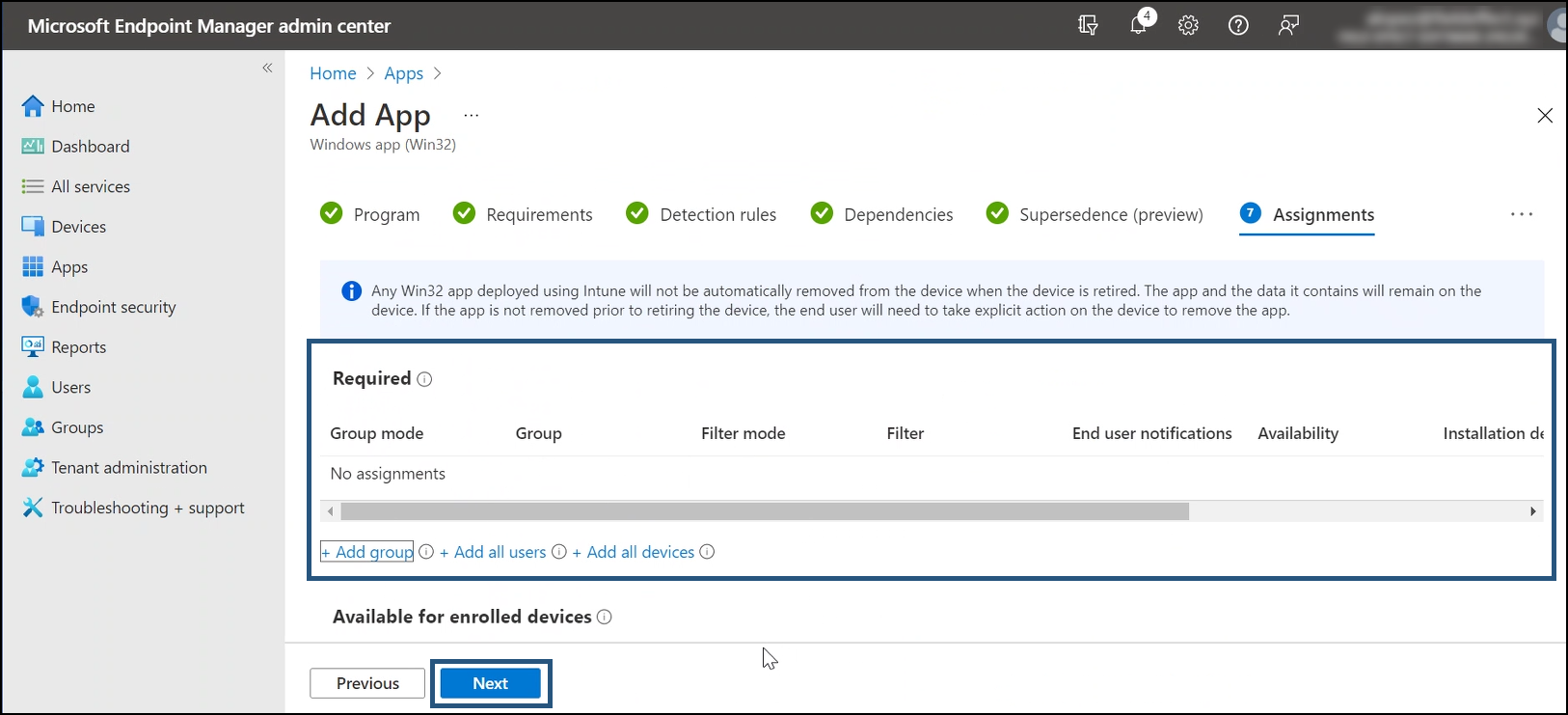Click the + Add group link
Screen dimensions: 1568x715
pyautogui.click(x=366, y=552)
